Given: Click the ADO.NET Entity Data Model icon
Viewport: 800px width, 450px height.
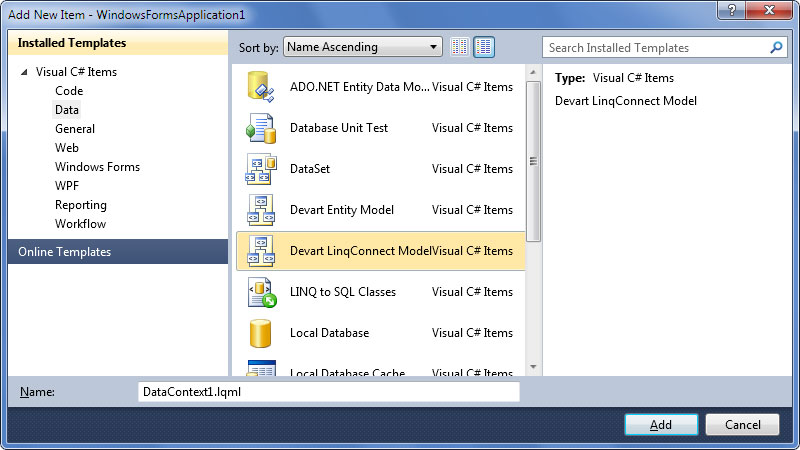Looking at the screenshot, I should (x=261, y=87).
